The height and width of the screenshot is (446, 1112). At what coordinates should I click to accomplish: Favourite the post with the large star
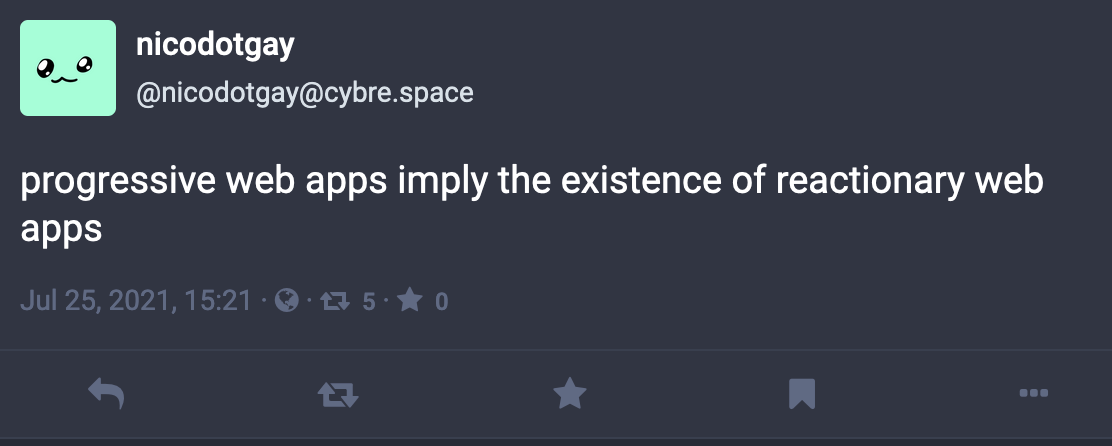point(569,393)
